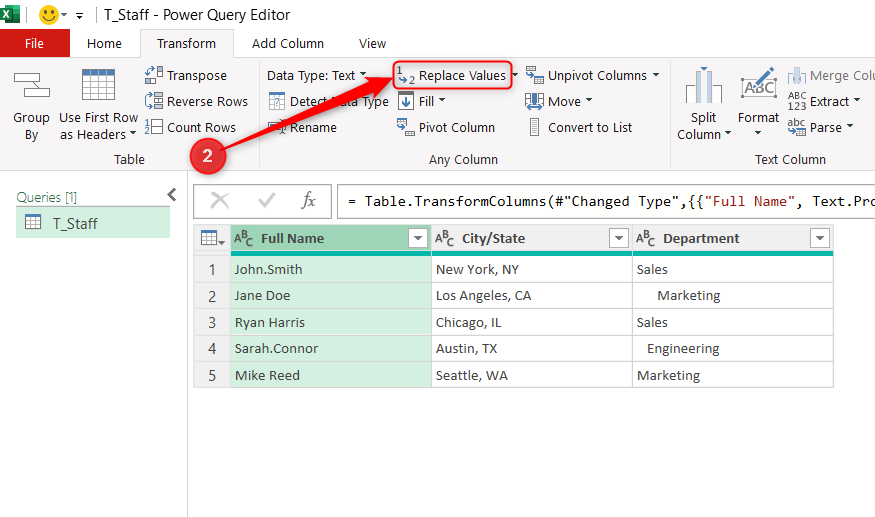Click the smiley feedback icon
875x517 pixels.
coord(49,15)
